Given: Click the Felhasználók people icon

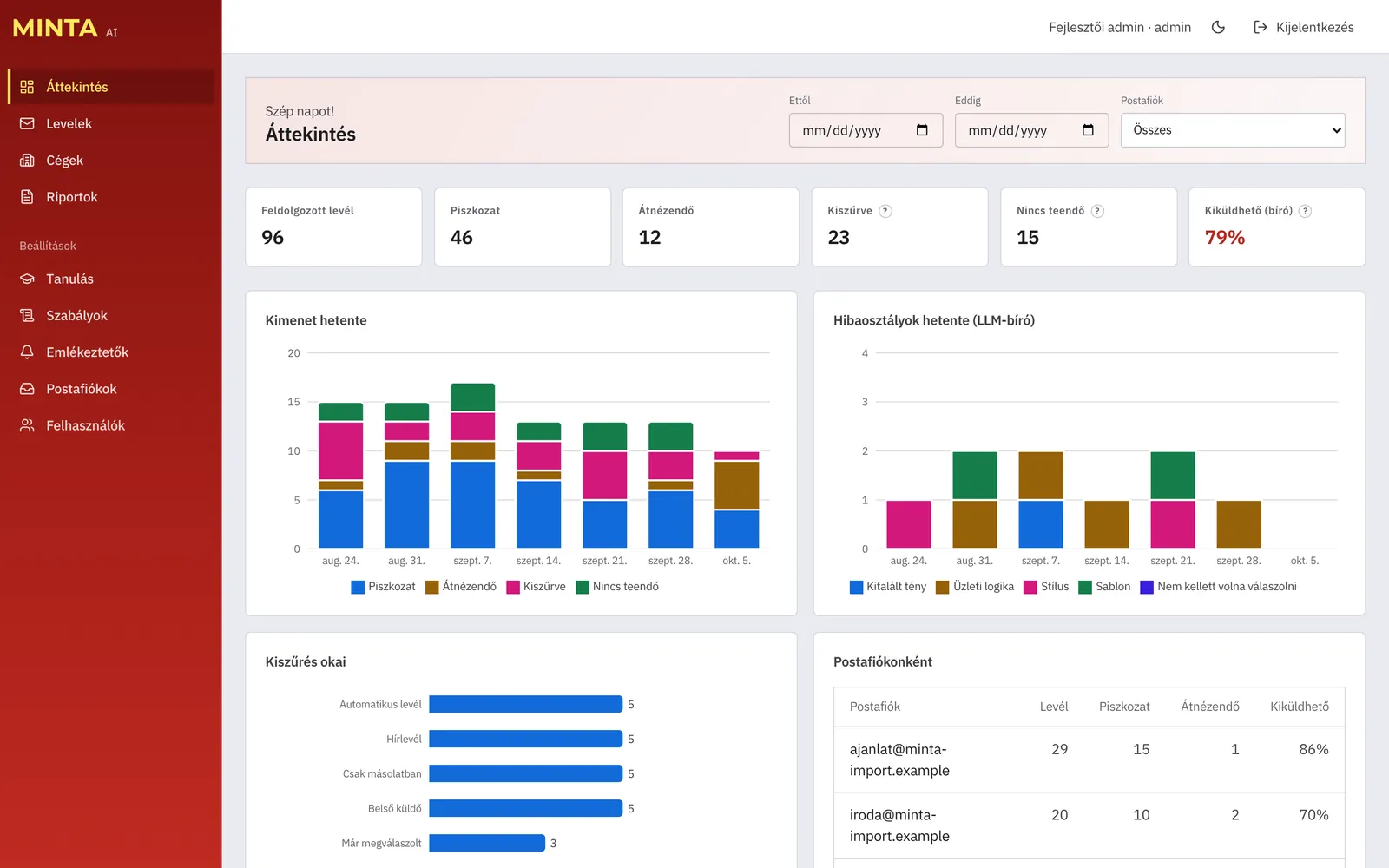Looking at the screenshot, I should point(27,425).
